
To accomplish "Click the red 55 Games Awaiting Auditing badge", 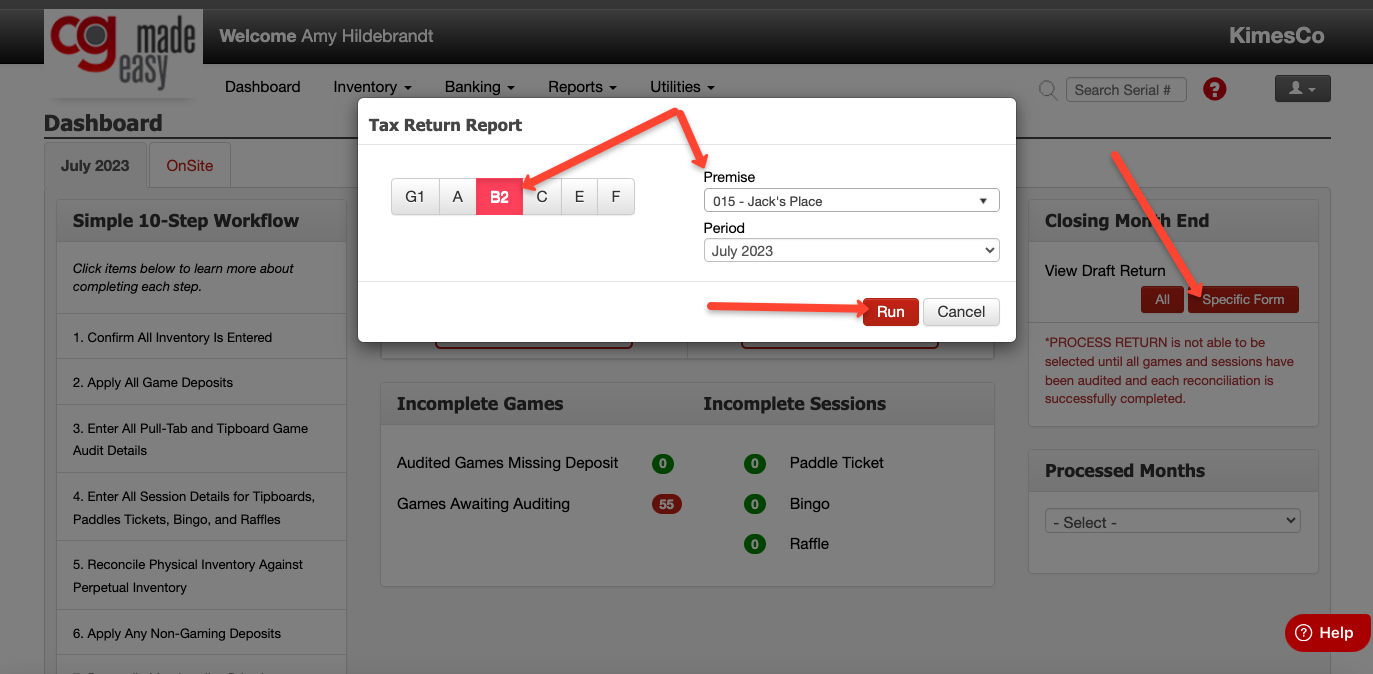I will [x=666, y=504].
